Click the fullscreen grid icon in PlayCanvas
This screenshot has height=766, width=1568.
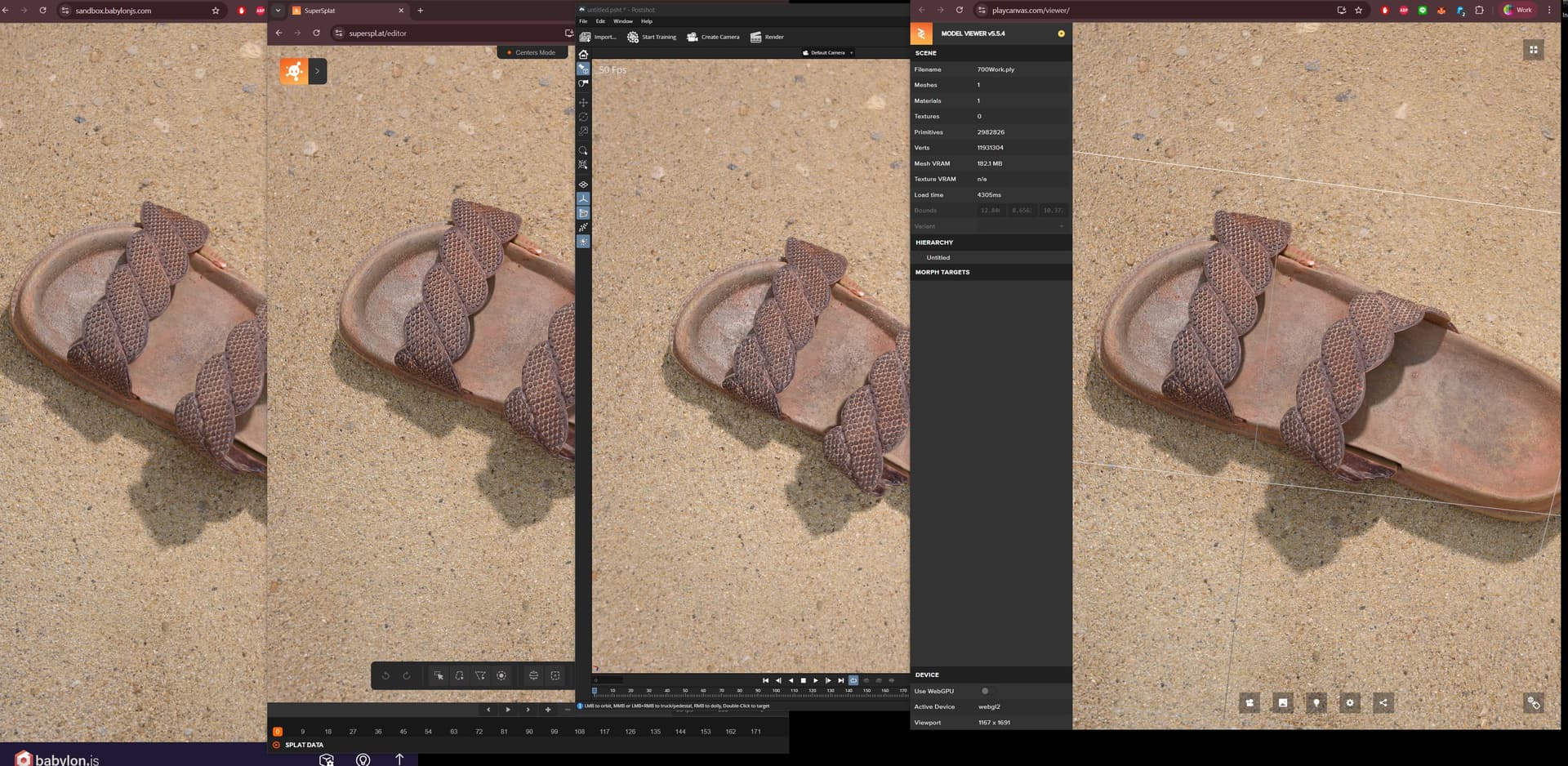click(1533, 50)
